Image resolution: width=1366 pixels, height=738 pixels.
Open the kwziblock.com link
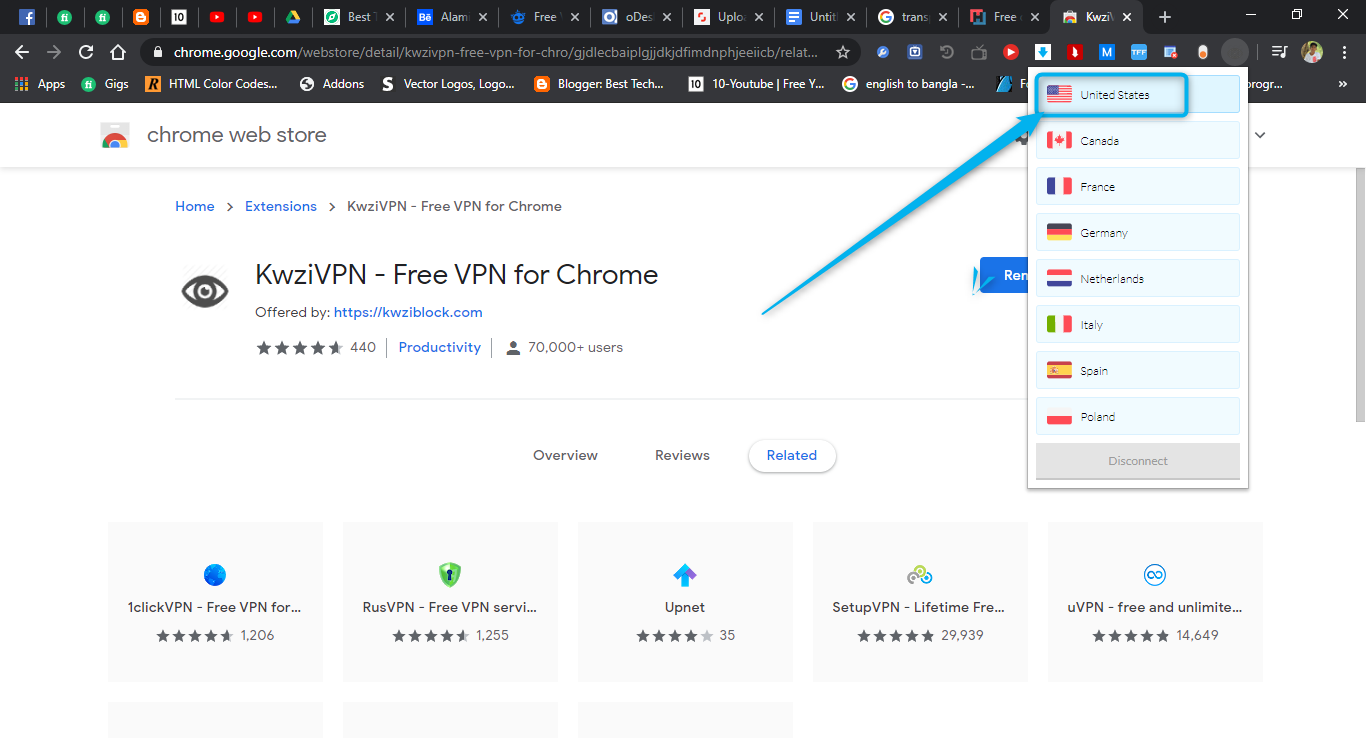(408, 312)
